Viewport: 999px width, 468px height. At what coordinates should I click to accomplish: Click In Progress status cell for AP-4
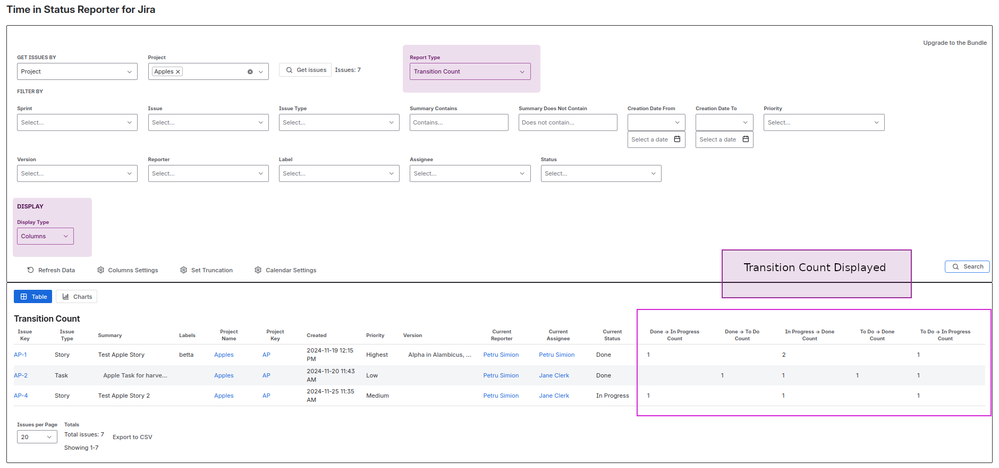click(x=612, y=395)
